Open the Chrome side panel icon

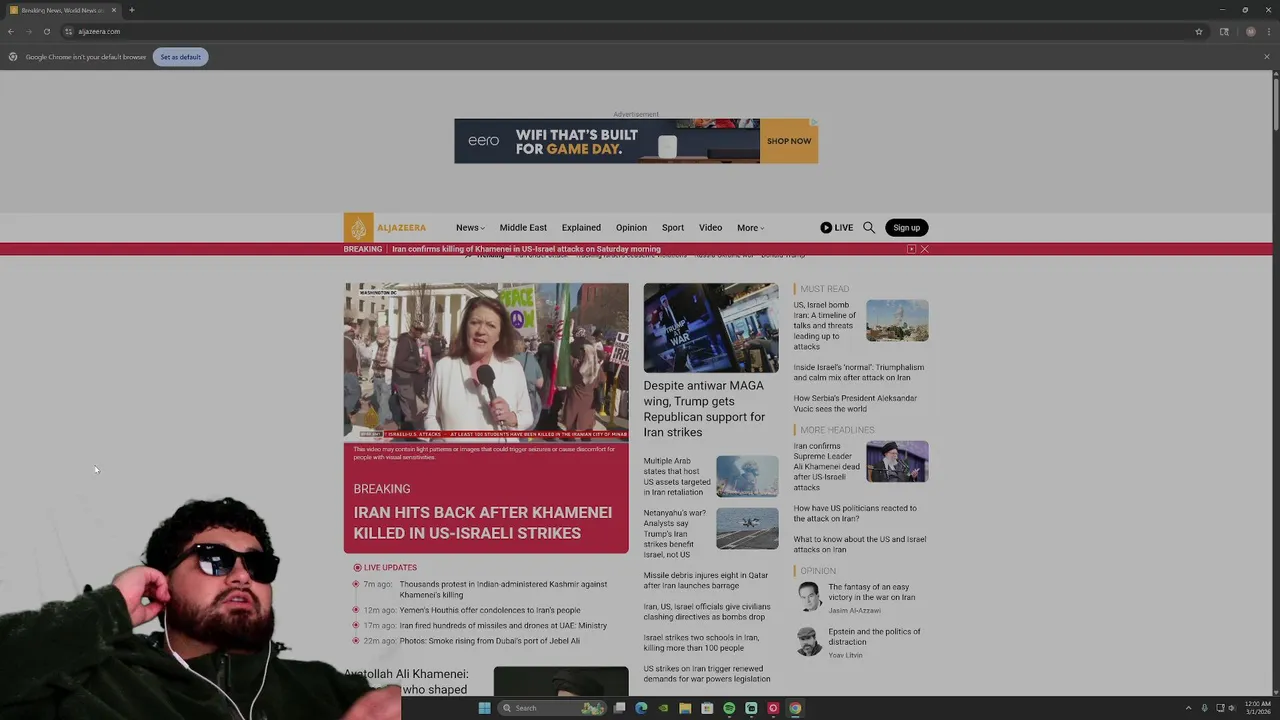[x=1224, y=31]
